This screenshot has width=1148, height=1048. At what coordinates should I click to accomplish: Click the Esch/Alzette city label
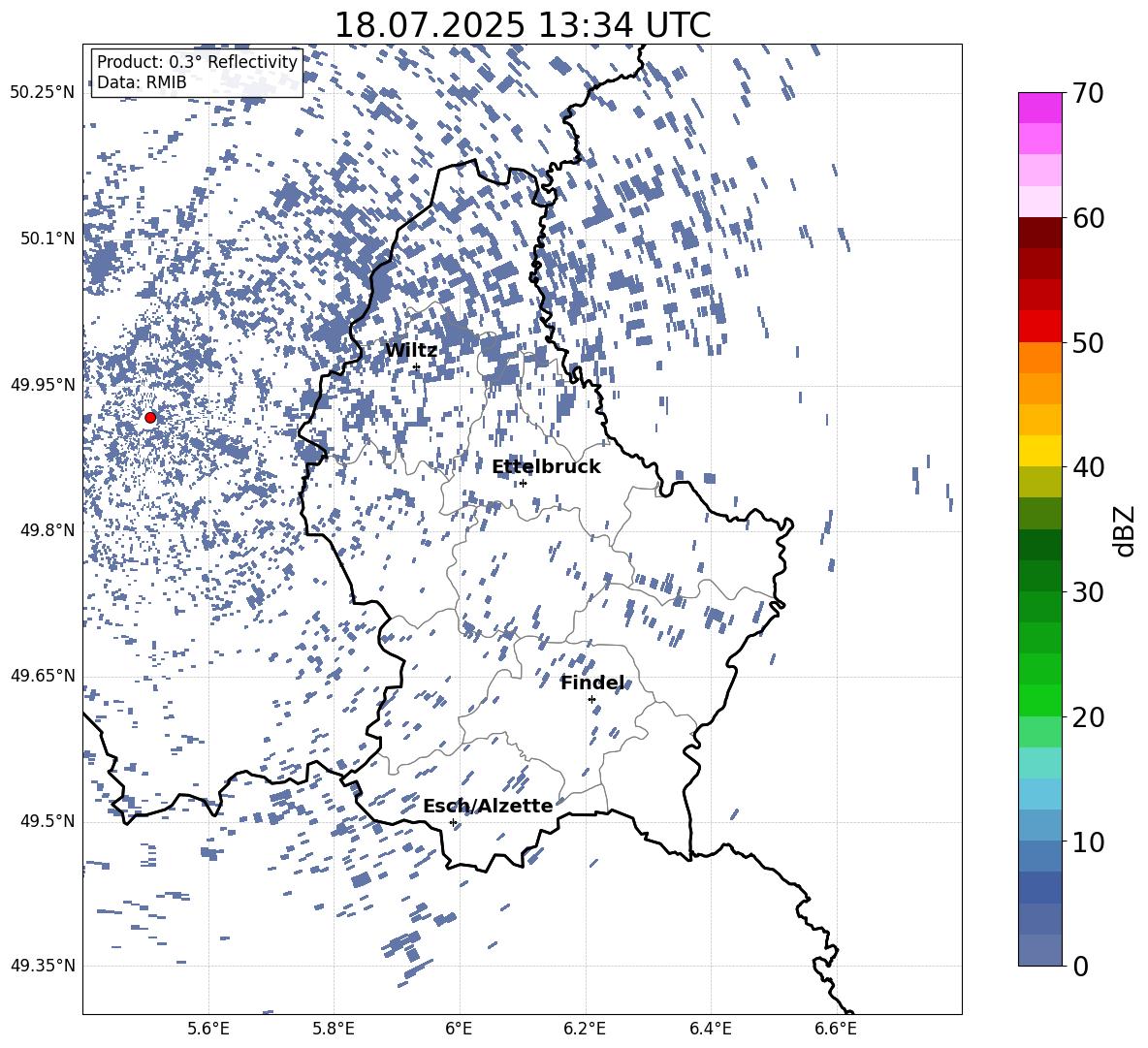pos(488,806)
